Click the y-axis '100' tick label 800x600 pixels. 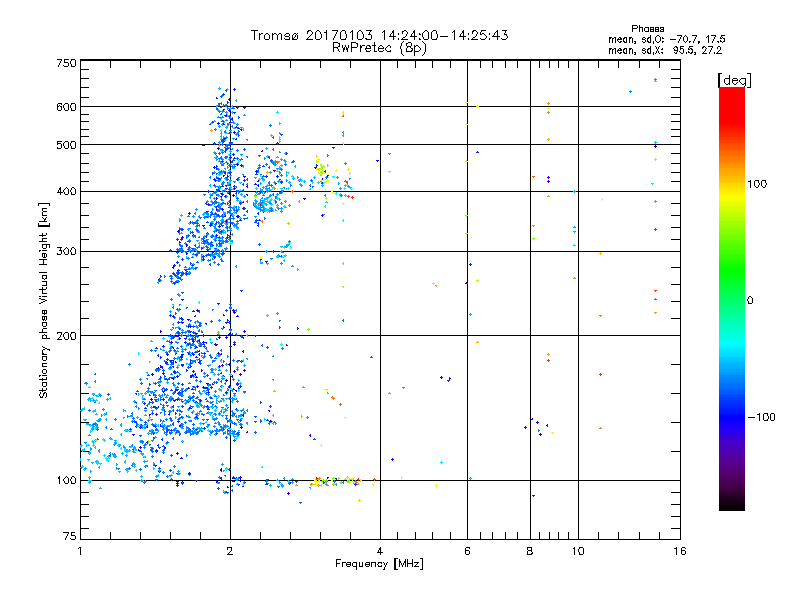[x=67, y=481]
